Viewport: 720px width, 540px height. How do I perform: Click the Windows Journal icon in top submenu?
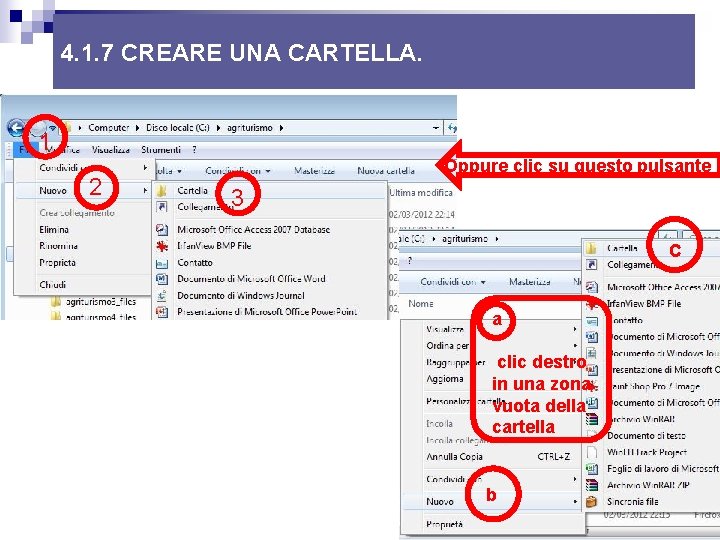click(162, 296)
